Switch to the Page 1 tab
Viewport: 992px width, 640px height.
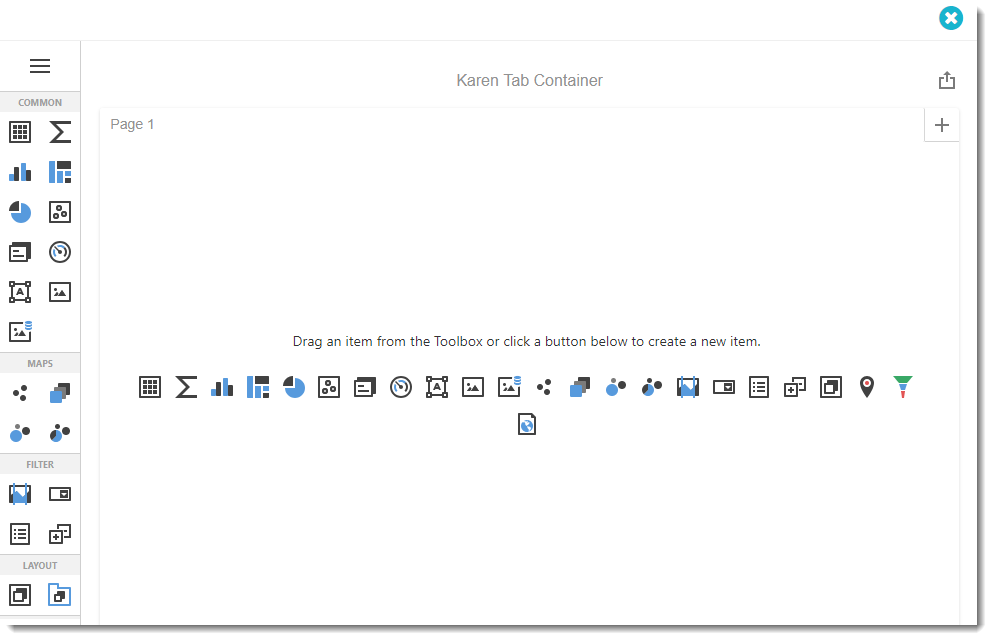131,124
